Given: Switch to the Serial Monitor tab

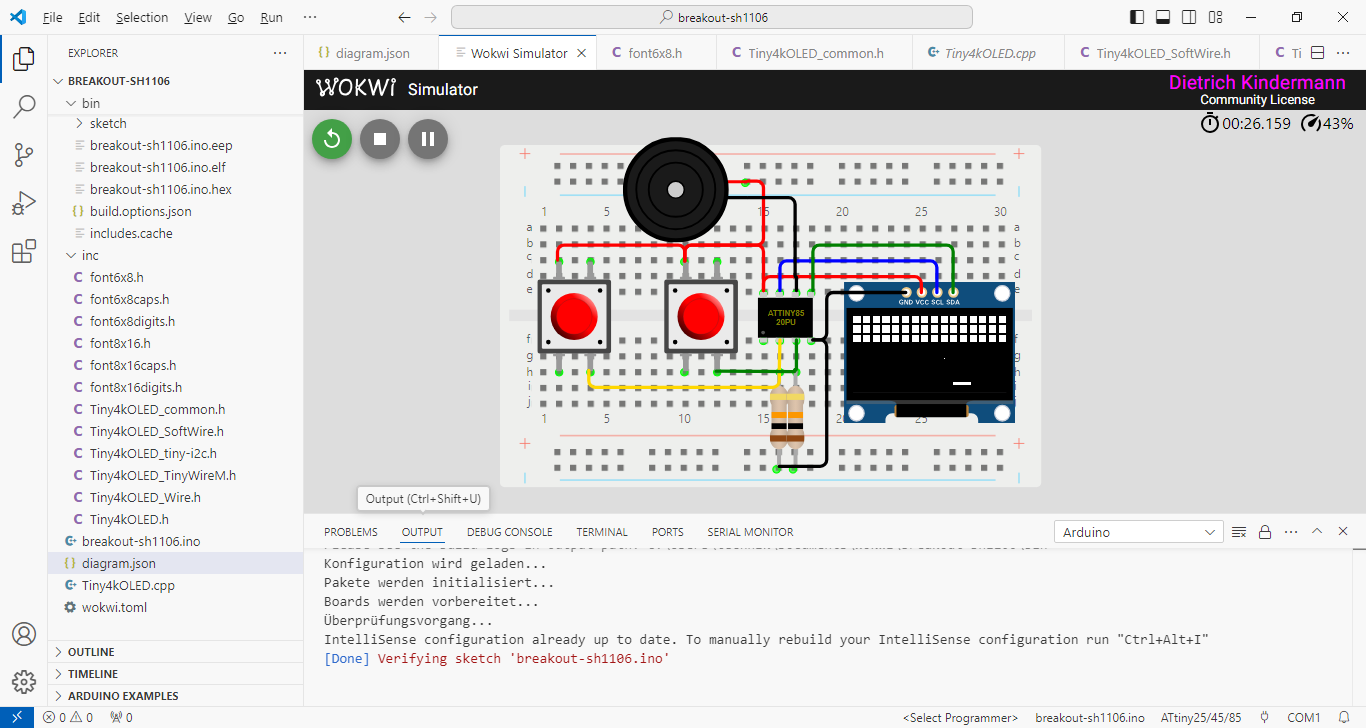Looking at the screenshot, I should (x=750, y=532).
